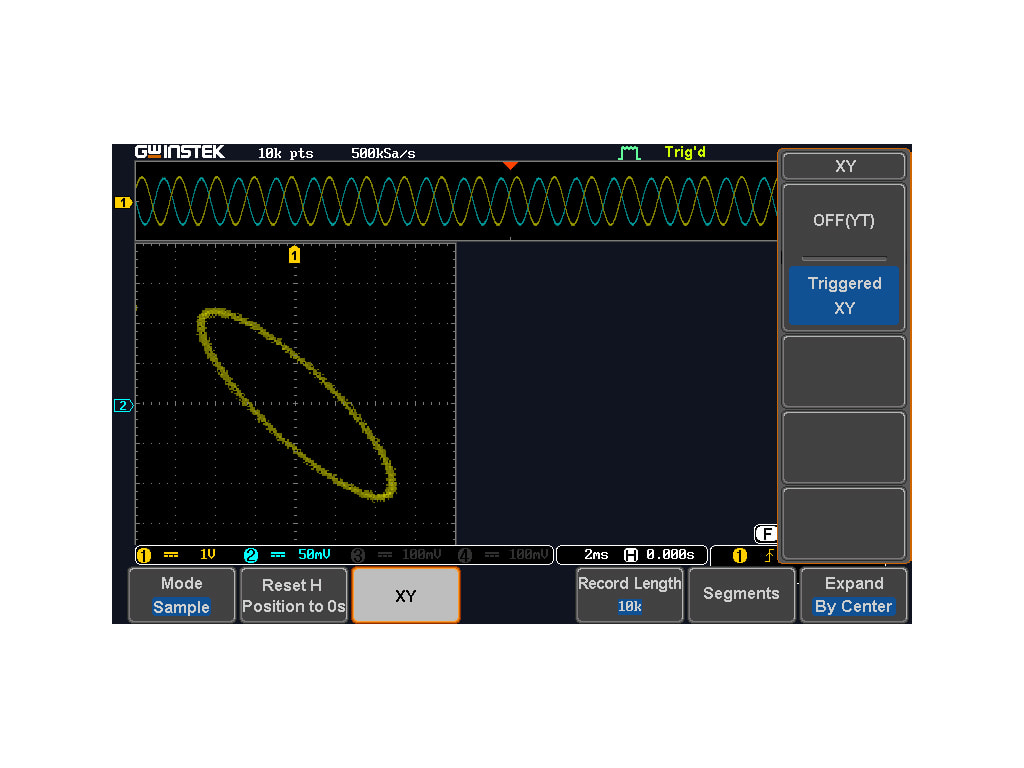Screen dimensions: 1024x768
Task: Click the trigger source icon at bottom right
Action: [x=739, y=555]
